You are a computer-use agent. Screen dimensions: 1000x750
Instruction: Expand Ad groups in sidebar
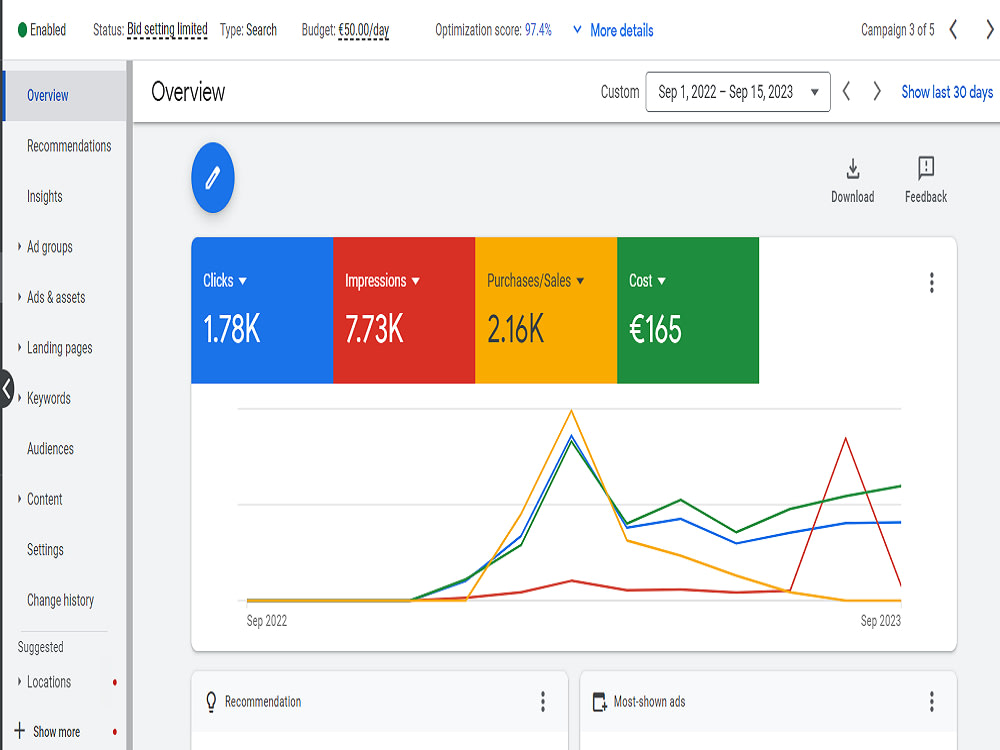19,247
